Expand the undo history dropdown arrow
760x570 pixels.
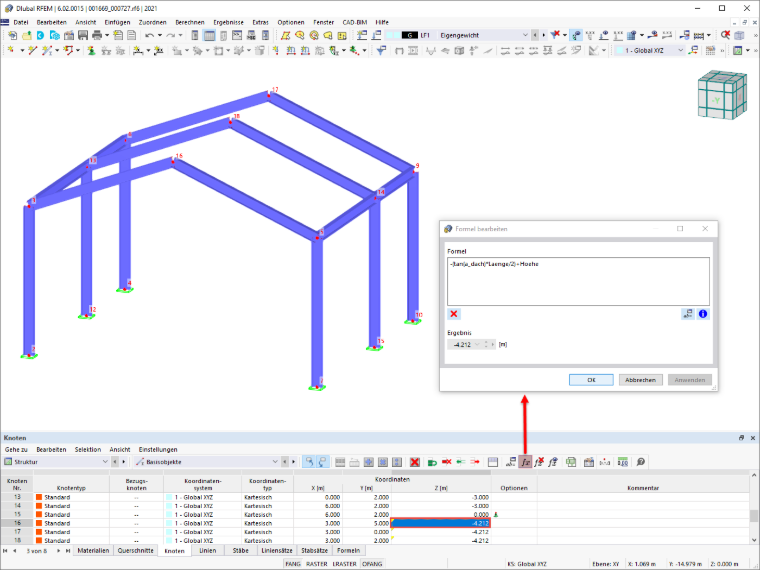click(x=159, y=35)
